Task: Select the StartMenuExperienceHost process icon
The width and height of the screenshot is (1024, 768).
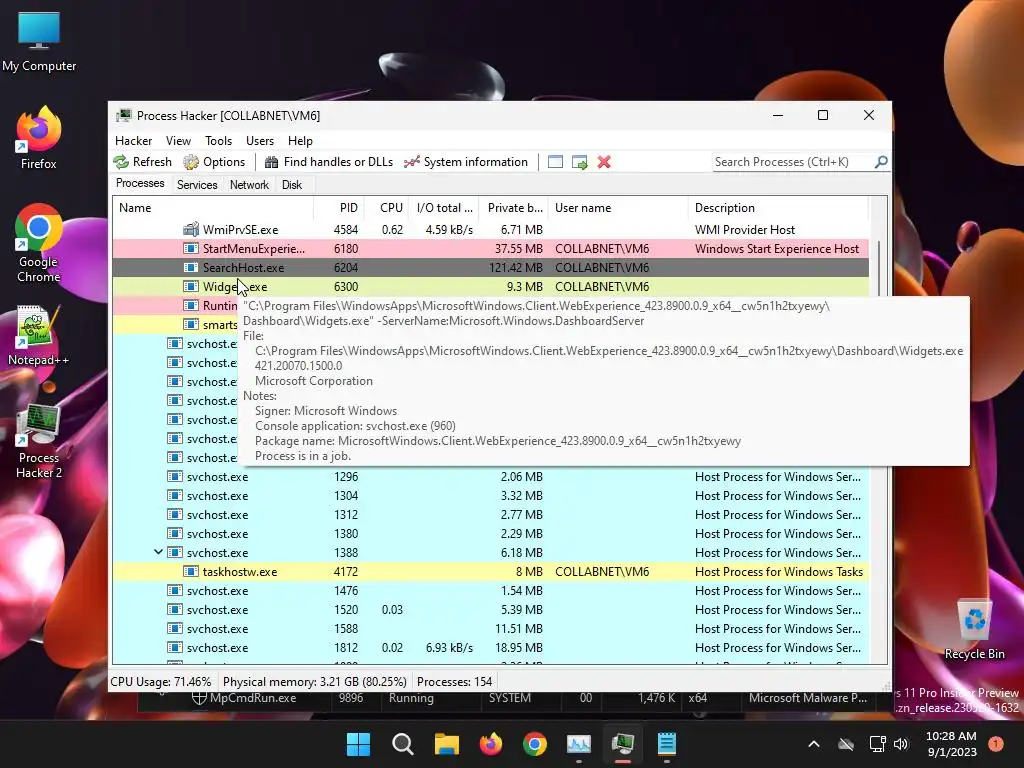Action: (191, 248)
